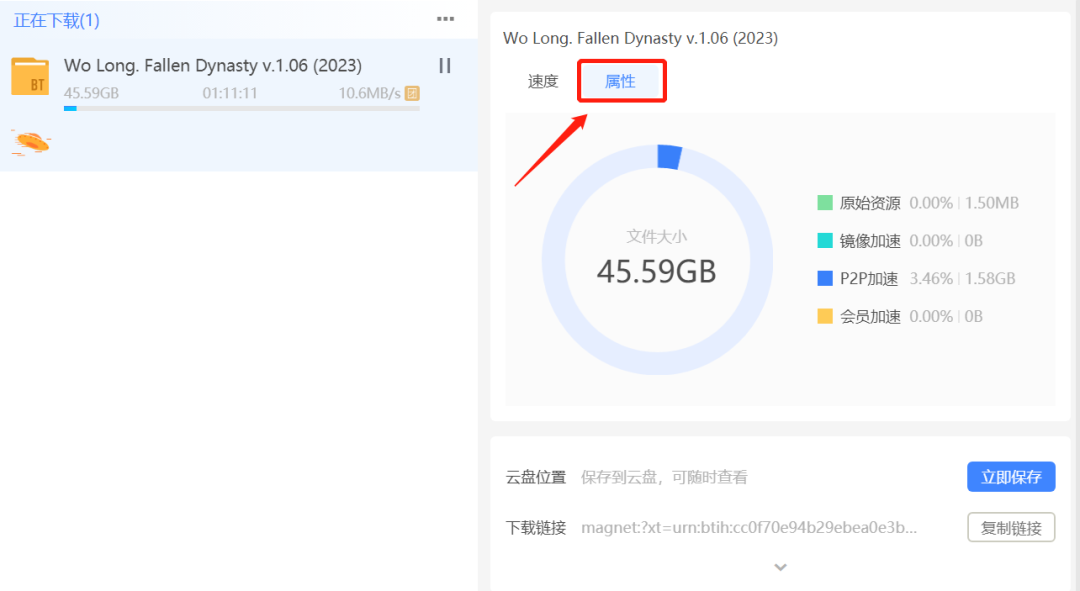Click the 云盘位置 label

(536, 477)
